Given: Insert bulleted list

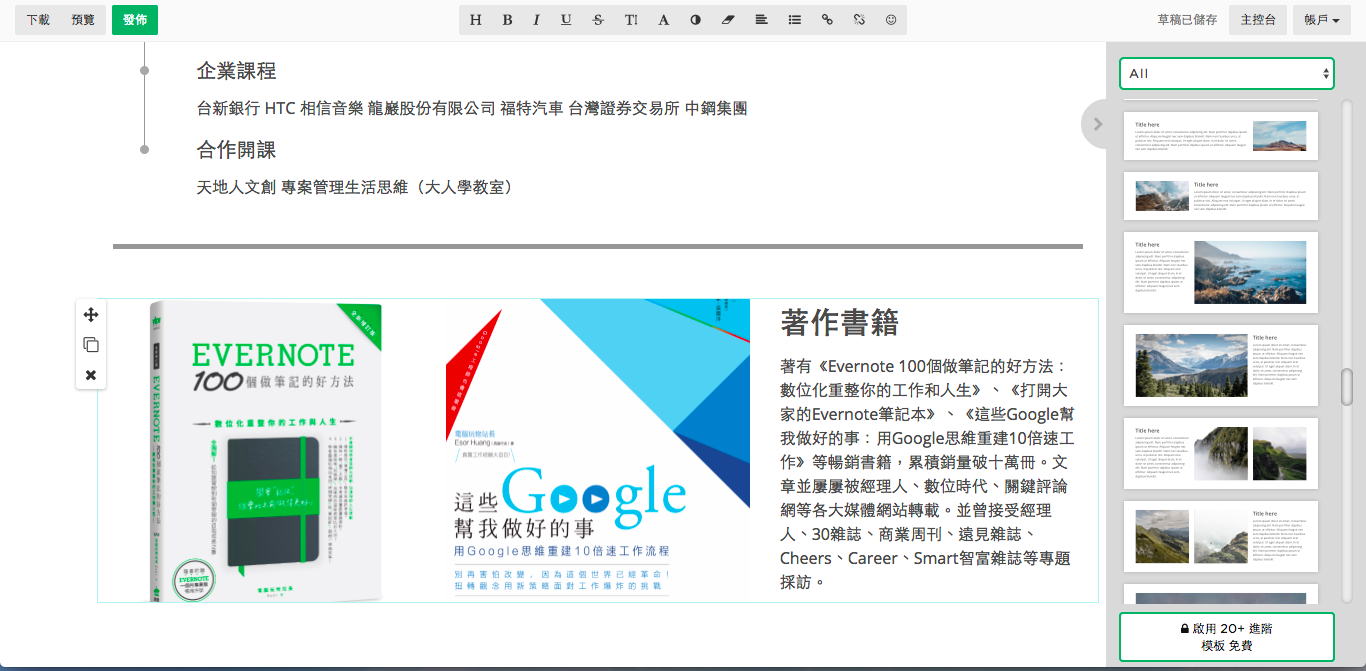Looking at the screenshot, I should click(794, 20).
